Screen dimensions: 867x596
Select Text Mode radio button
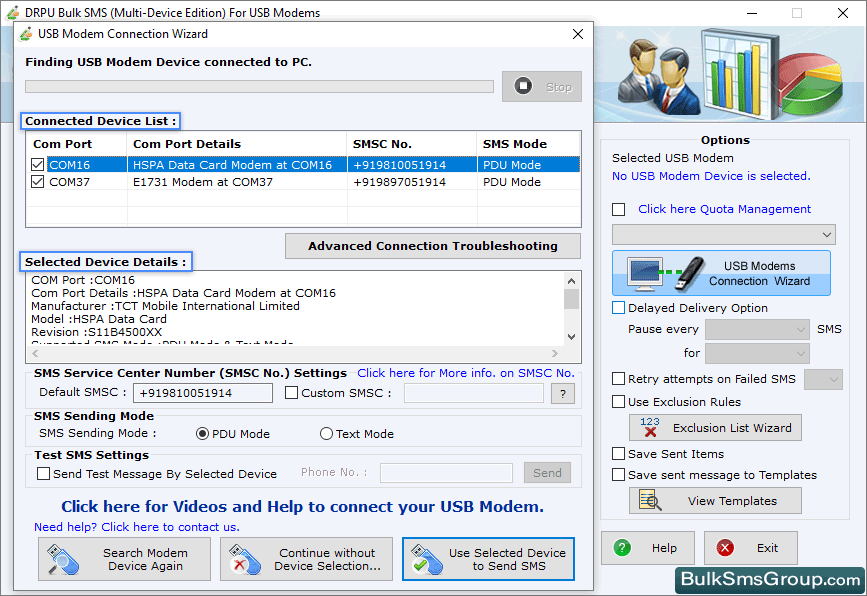326,434
